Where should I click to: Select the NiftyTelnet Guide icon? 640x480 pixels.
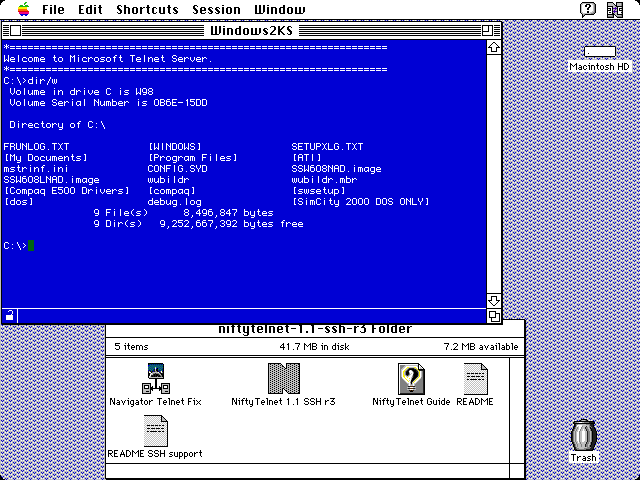pyautogui.click(x=411, y=379)
